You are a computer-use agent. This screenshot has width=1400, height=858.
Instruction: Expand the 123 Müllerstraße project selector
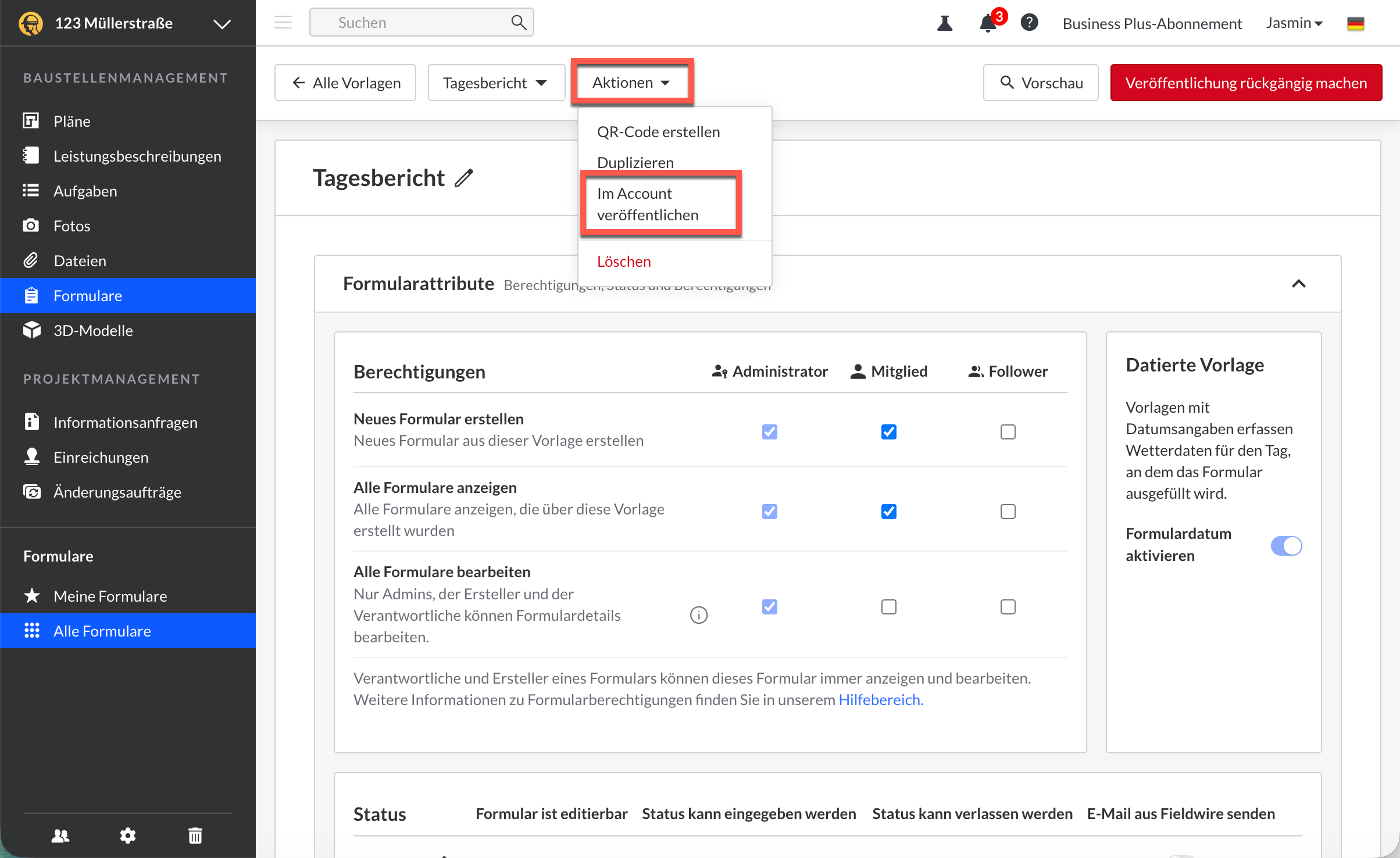tap(222, 24)
